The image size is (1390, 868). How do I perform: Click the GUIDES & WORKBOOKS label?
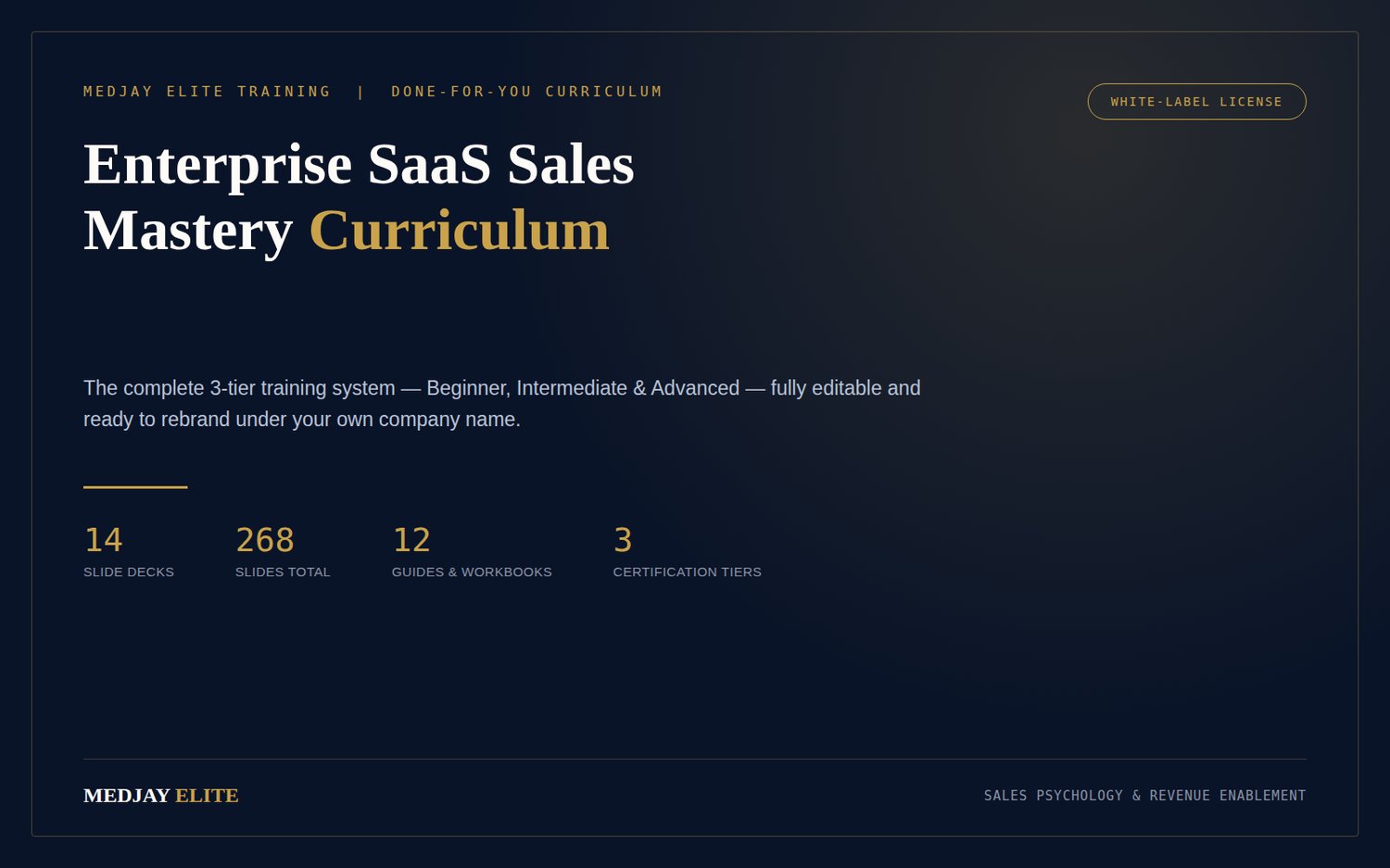tap(472, 572)
